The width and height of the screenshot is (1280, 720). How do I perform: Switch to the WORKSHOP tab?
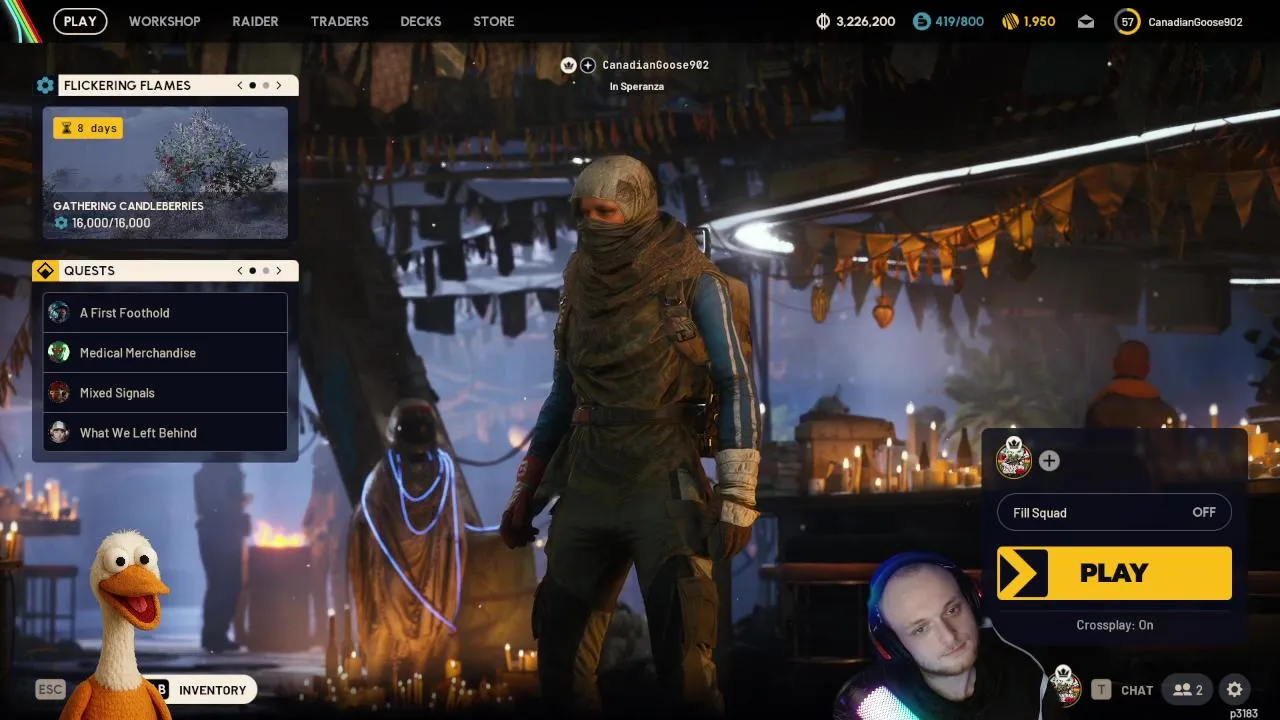click(164, 21)
